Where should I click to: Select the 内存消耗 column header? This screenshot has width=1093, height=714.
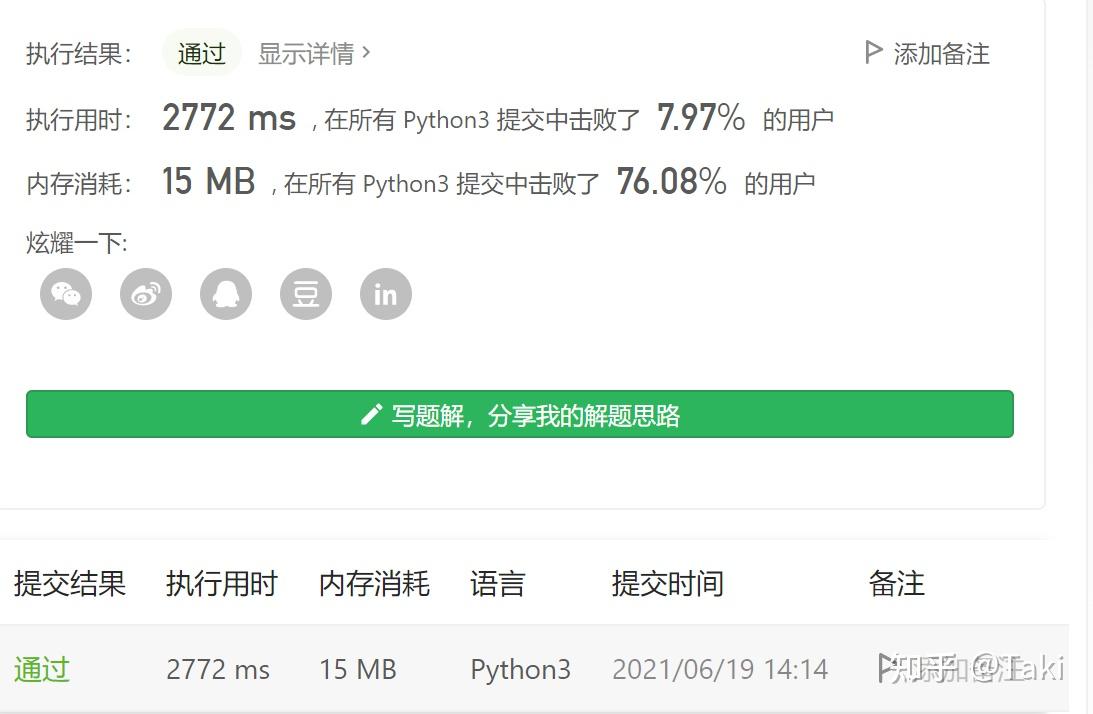pyautogui.click(x=374, y=583)
